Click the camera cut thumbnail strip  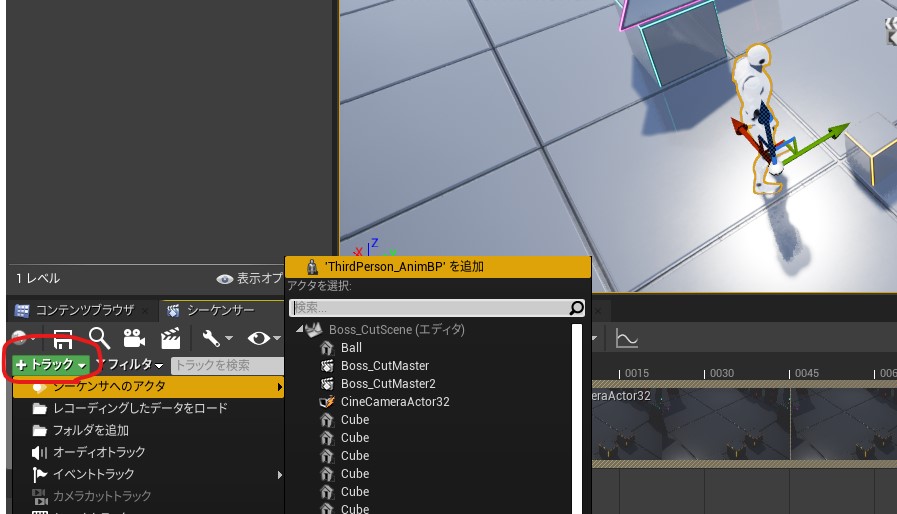(x=744, y=424)
